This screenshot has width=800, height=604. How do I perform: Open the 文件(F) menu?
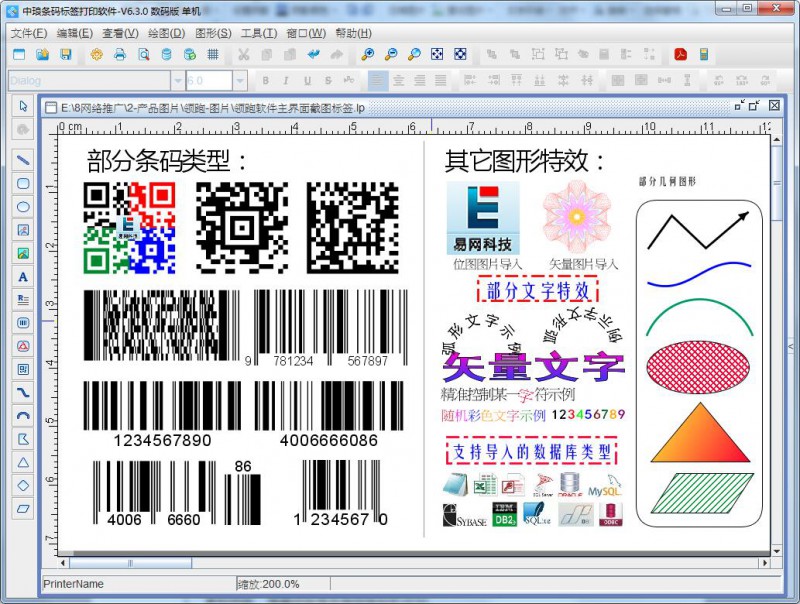29,33
